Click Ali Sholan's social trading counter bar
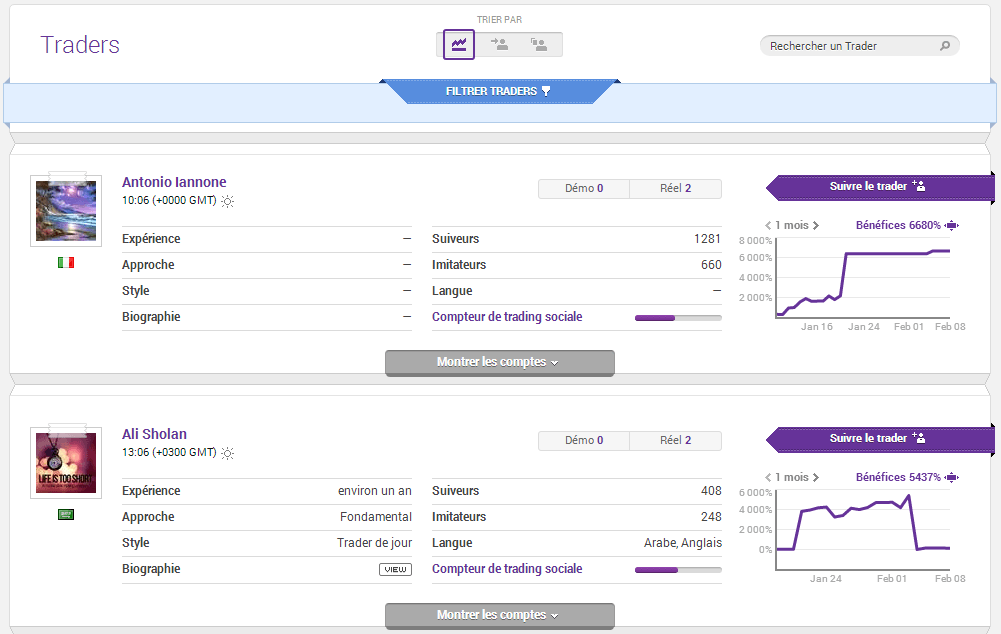This screenshot has height=634, width=1001. click(677, 570)
